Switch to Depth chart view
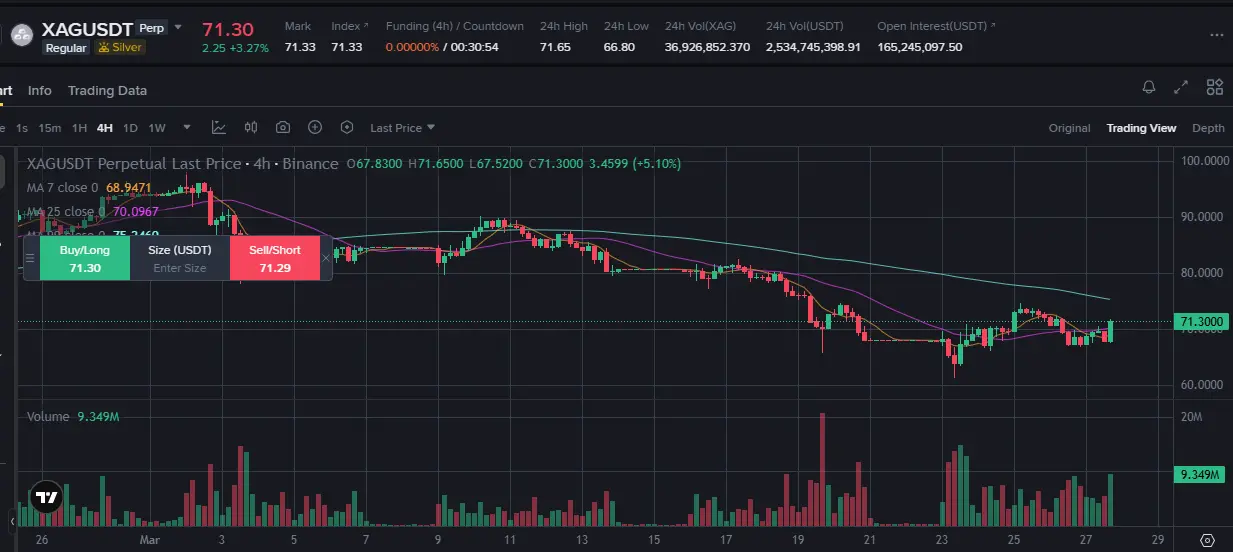 [x=1208, y=128]
